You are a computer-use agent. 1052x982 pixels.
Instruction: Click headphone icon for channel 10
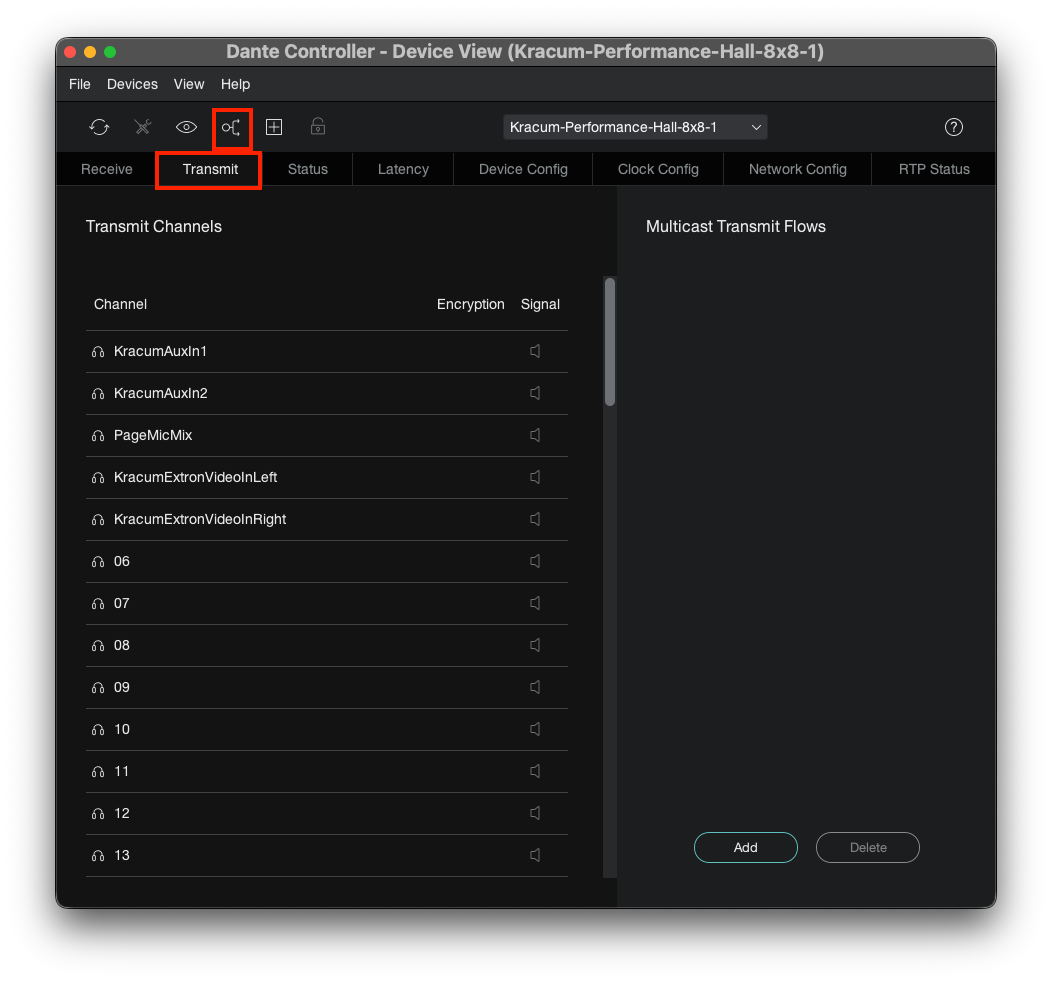(98, 730)
